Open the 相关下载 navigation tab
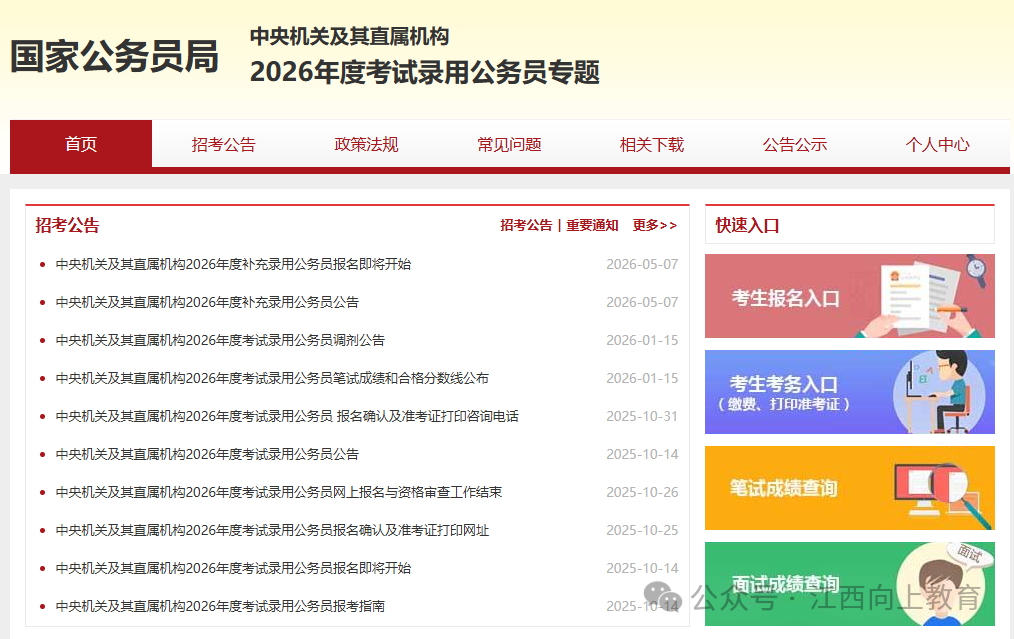1014x639 pixels. [x=652, y=144]
